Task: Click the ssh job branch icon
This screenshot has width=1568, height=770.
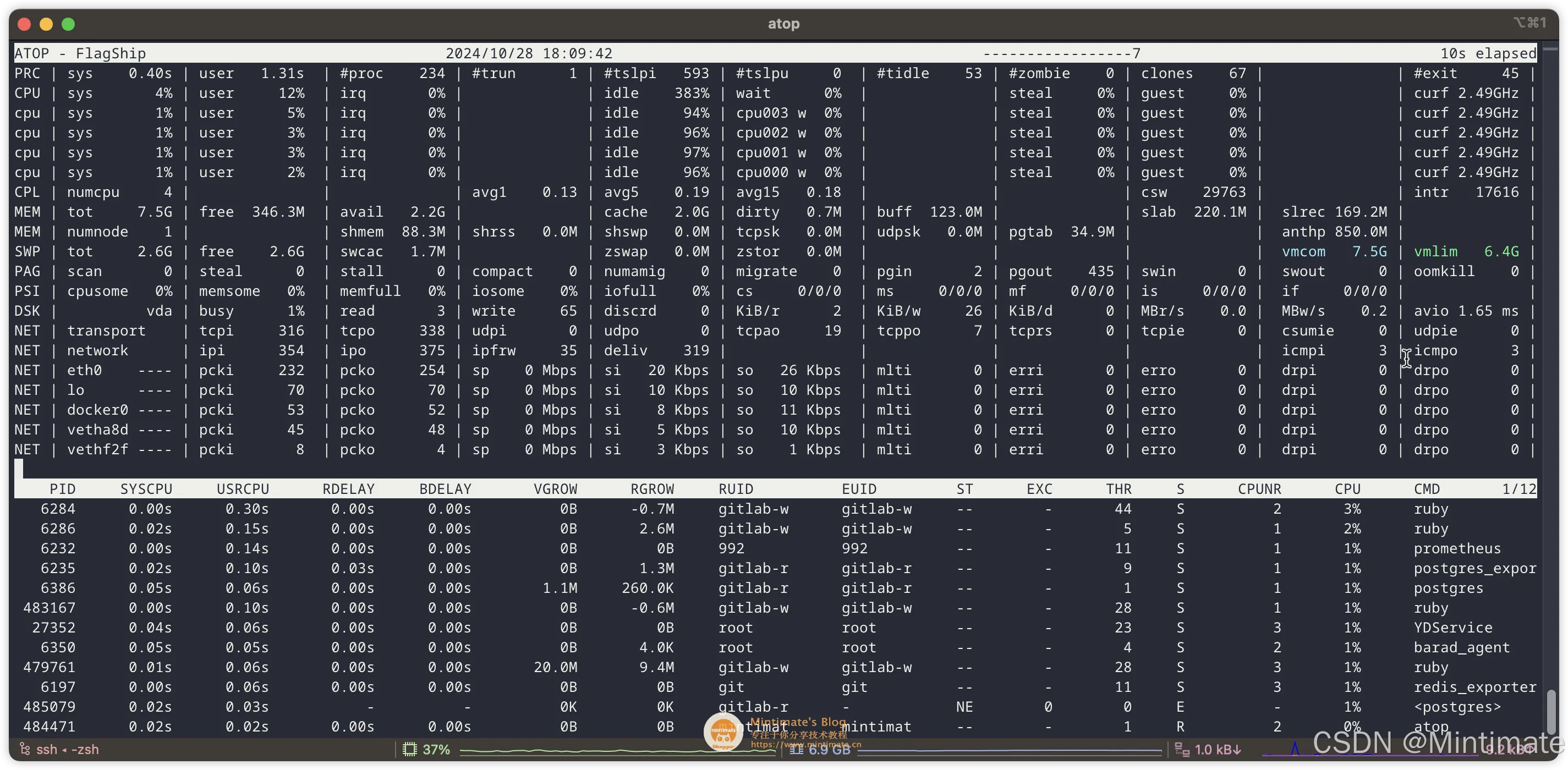Action: click(25, 749)
